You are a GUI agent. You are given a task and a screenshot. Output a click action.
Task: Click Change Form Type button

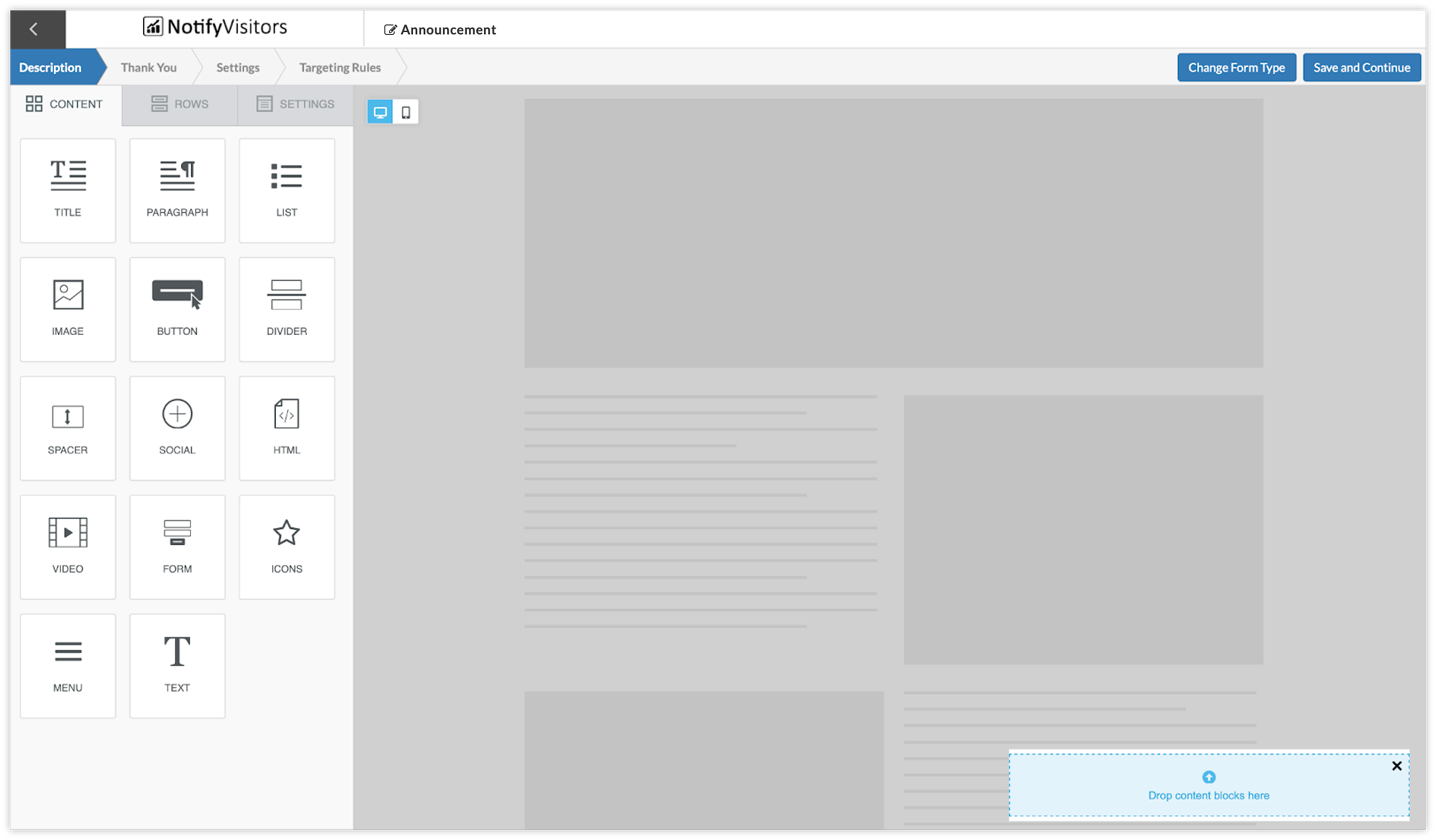click(1236, 68)
